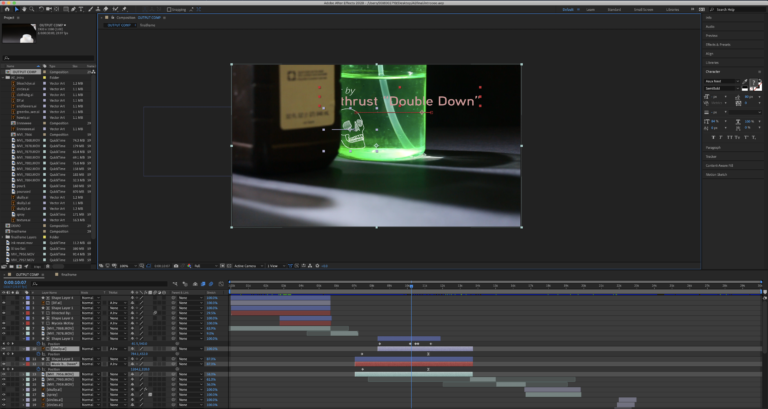
Task: Hide layer 2 [DF.ai] with its eye
Action: (4, 303)
